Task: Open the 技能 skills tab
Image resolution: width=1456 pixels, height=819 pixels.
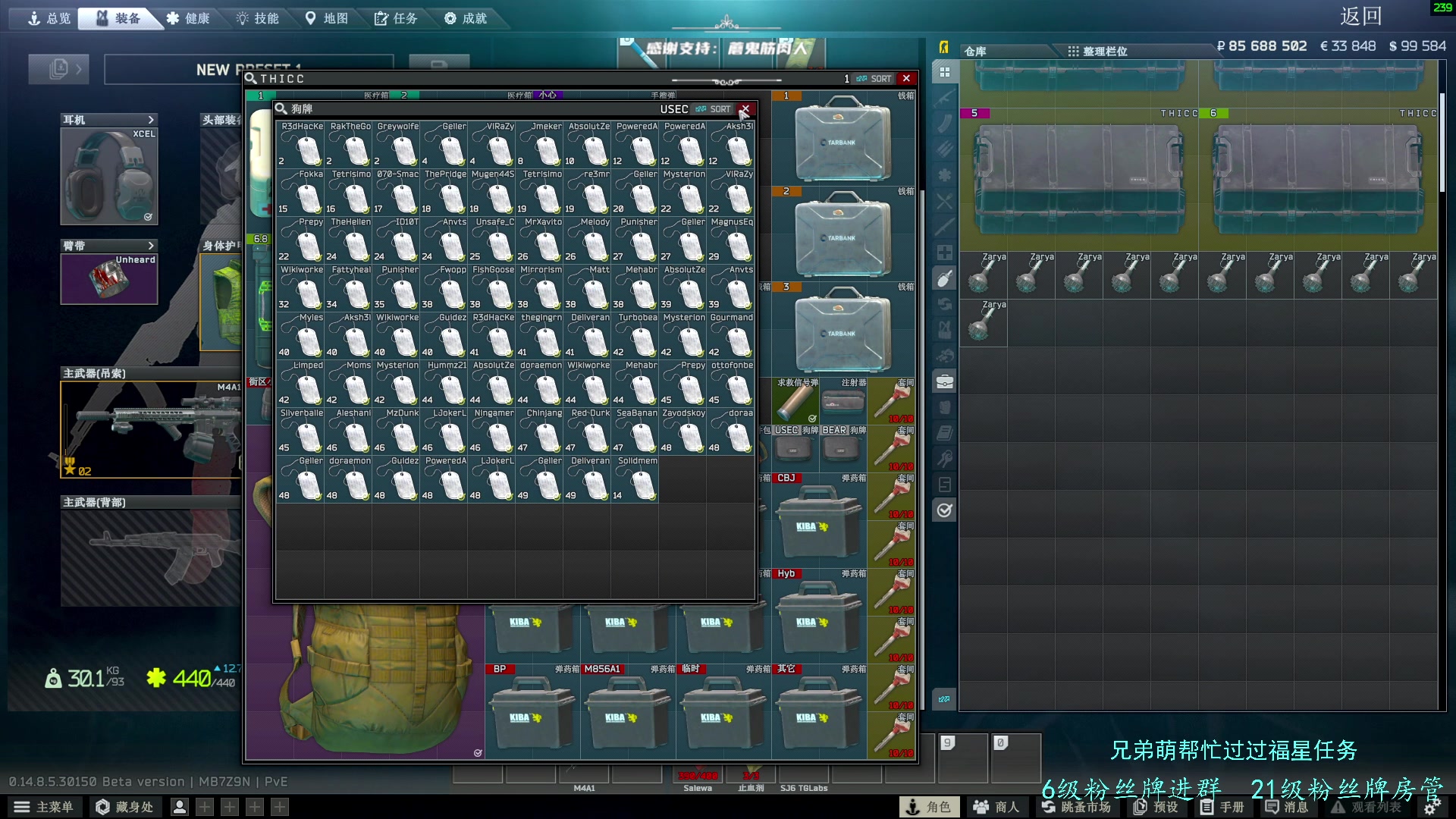Action: coord(258,18)
